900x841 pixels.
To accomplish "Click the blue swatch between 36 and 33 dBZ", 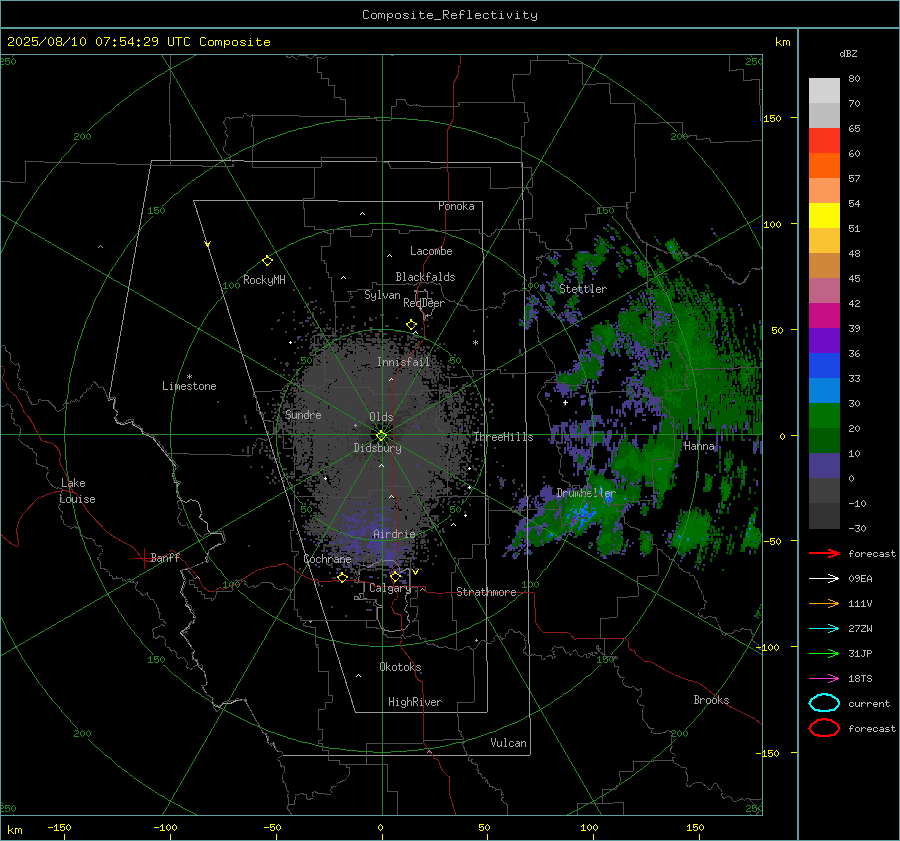I will [824, 366].
